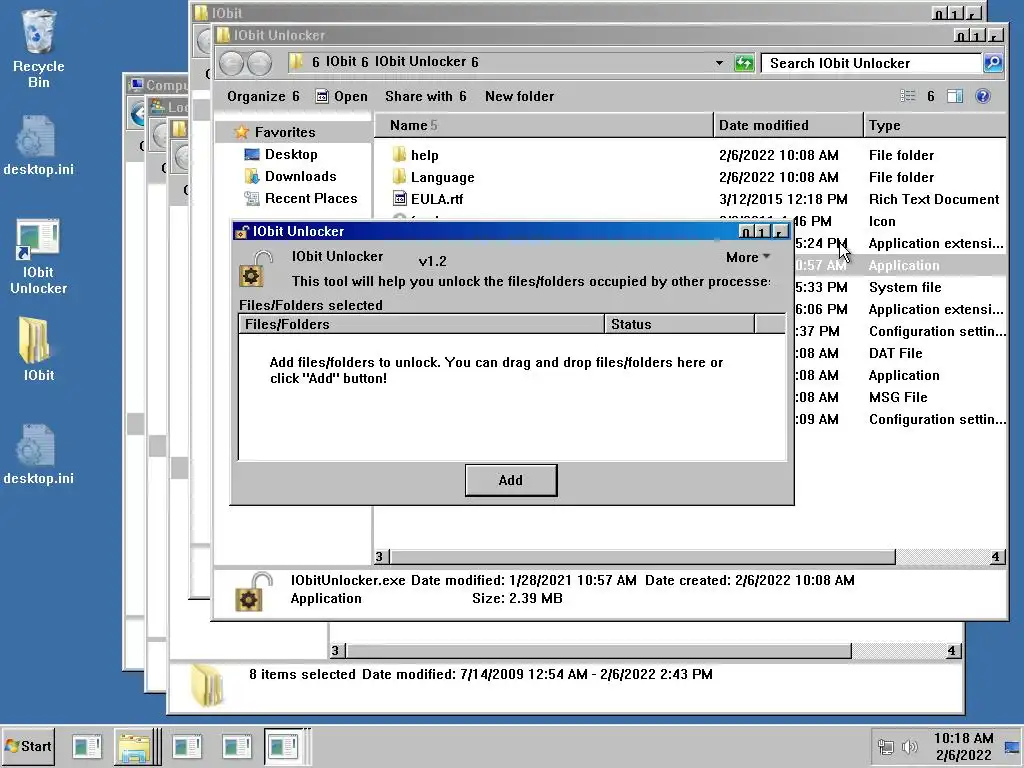The width and height of the screenshot is (1024, 768).
Task: Click the search magnifier icon
Action: [993, 63]
